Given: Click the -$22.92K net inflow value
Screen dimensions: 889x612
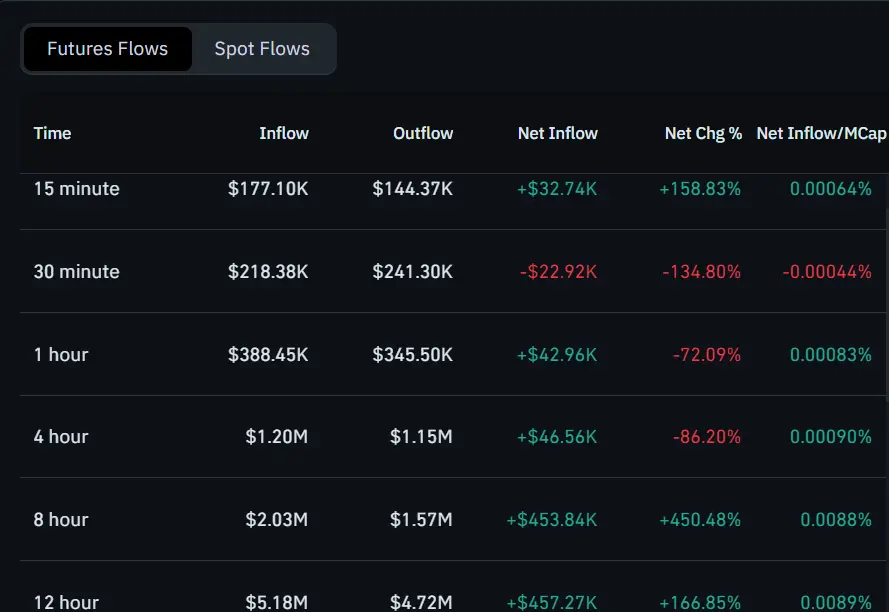Looking at the screenshot, I should coord(558,271).
